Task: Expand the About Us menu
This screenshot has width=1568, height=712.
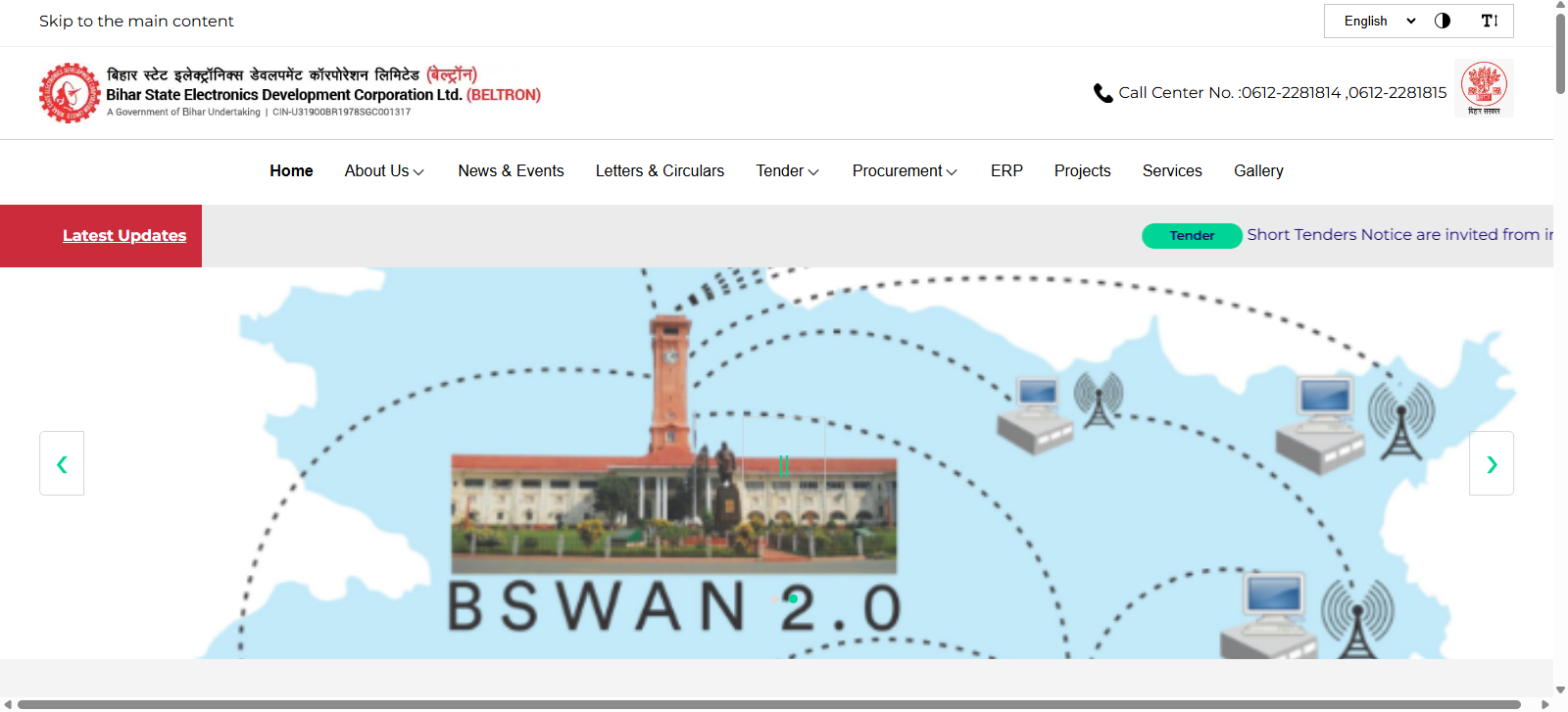Action: point(384,170)
